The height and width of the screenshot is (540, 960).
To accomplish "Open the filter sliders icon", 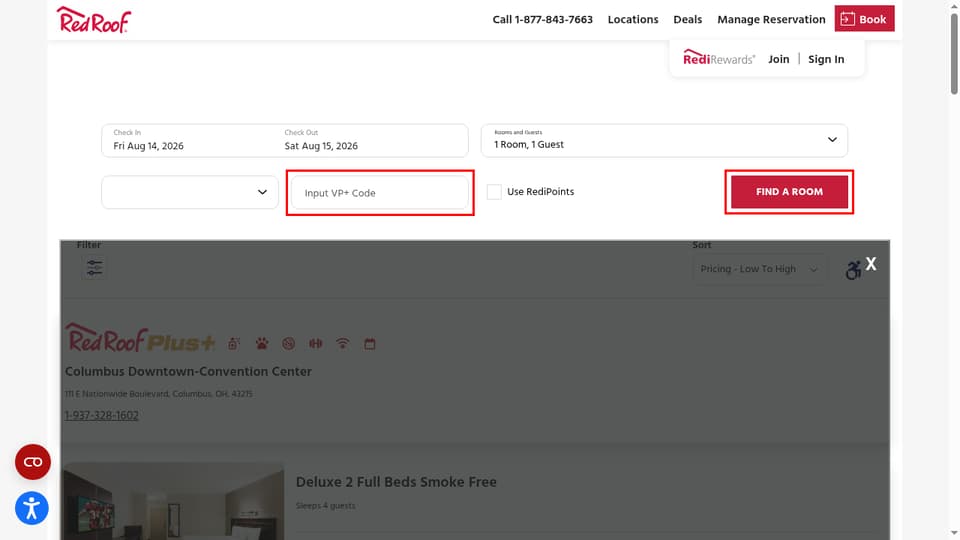I will pos(94,268).
